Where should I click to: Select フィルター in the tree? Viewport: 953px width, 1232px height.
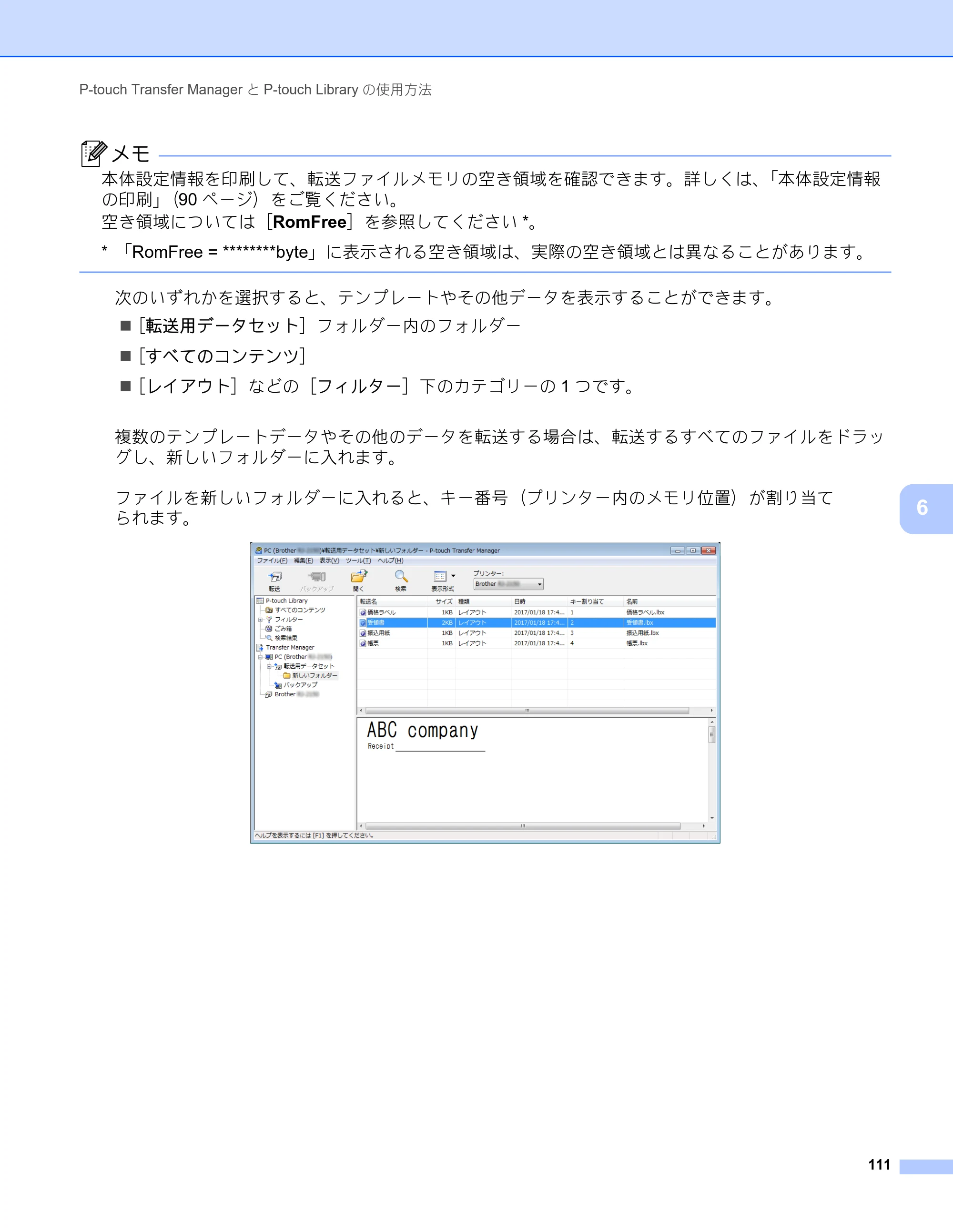click(288, 620)
